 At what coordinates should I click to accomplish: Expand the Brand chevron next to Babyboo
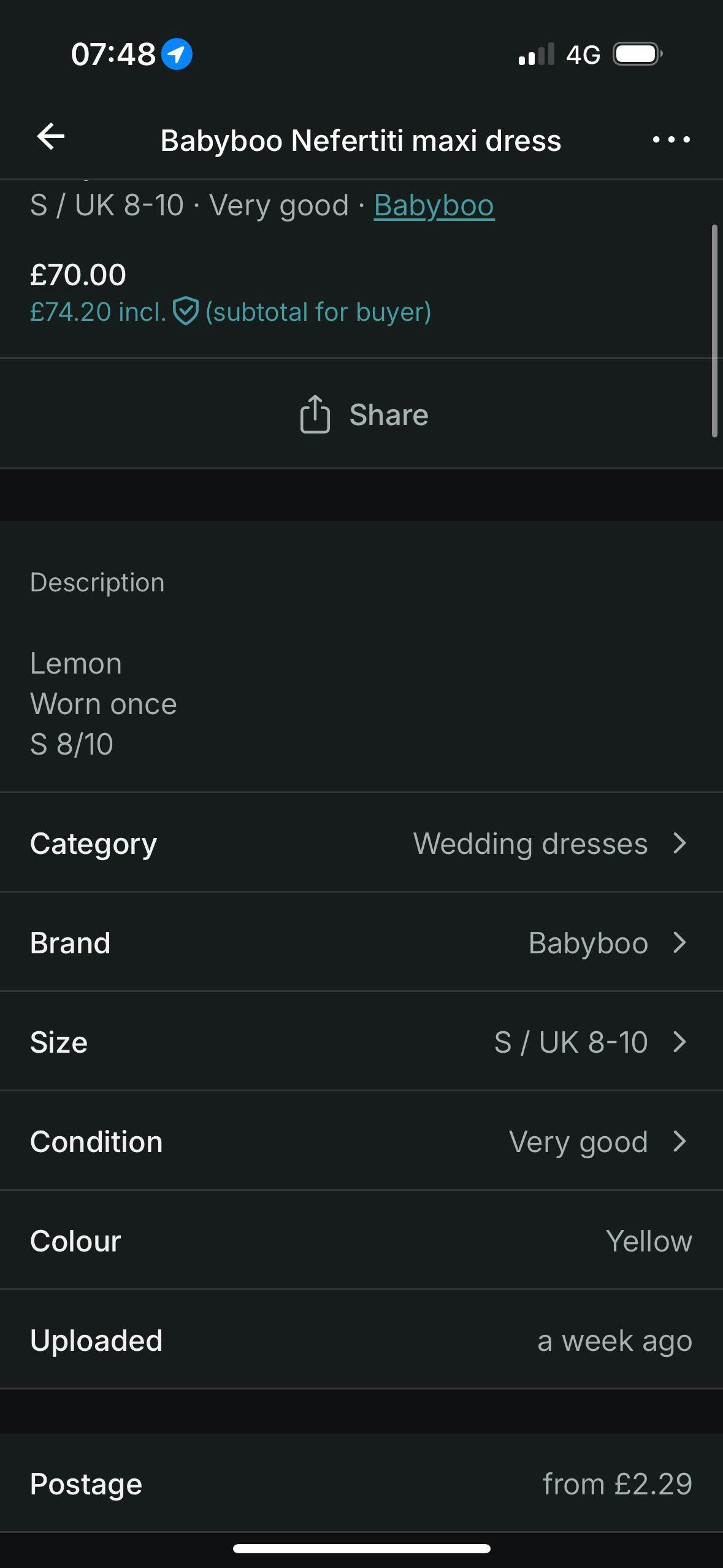679,942
